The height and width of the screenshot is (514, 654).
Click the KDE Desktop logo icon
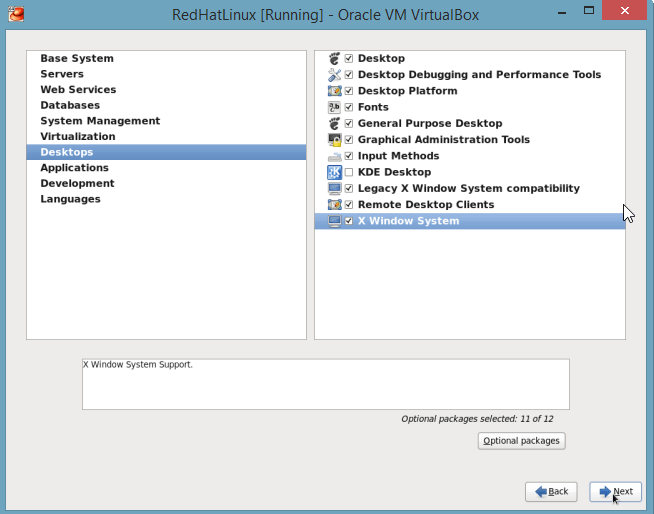coord(335,172)
